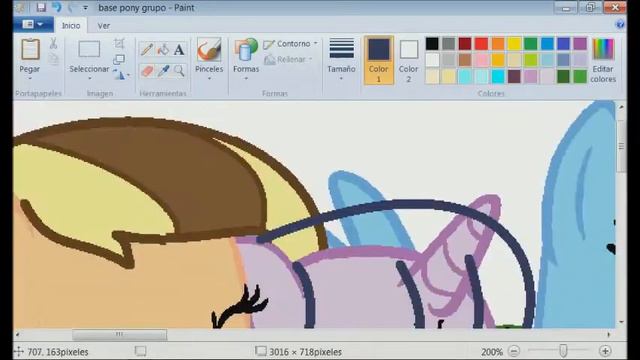Click the scroll down arrow of vertical scrollbar
This screenshot has height=360, width=640.
point(621,322)
